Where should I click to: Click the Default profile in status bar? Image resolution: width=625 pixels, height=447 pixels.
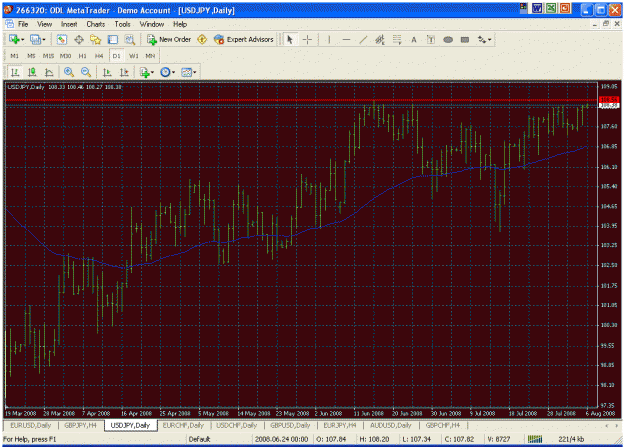click(x=199, y=439)
